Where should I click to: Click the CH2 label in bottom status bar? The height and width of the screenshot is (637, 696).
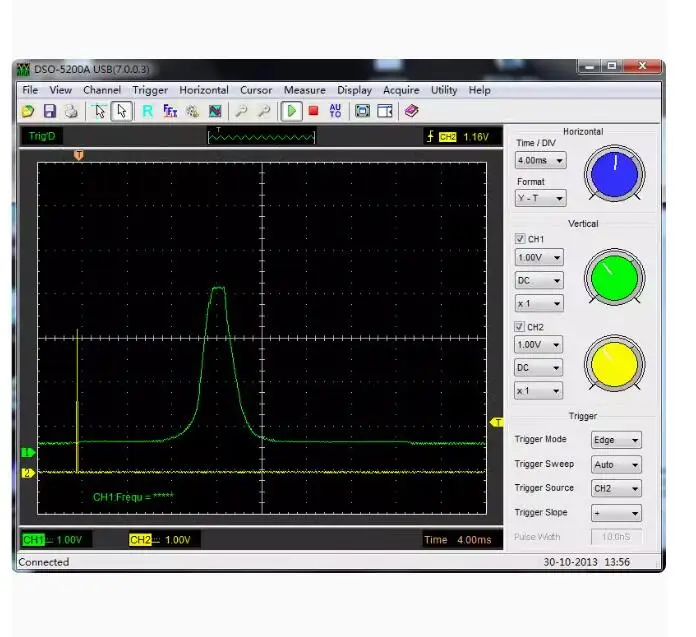tap(140, 540)
